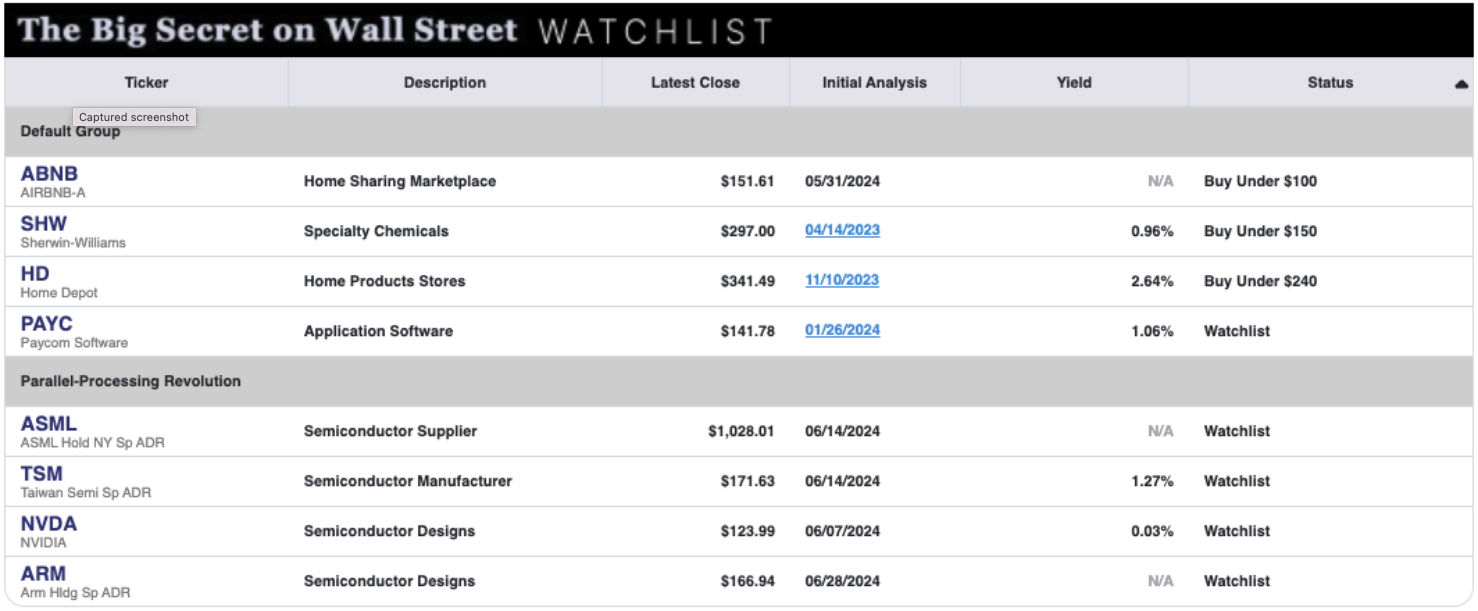Click the $297.00 latest close value
Screen dimensions: 1478x611
pyautogui.click(x=748, y=231)
